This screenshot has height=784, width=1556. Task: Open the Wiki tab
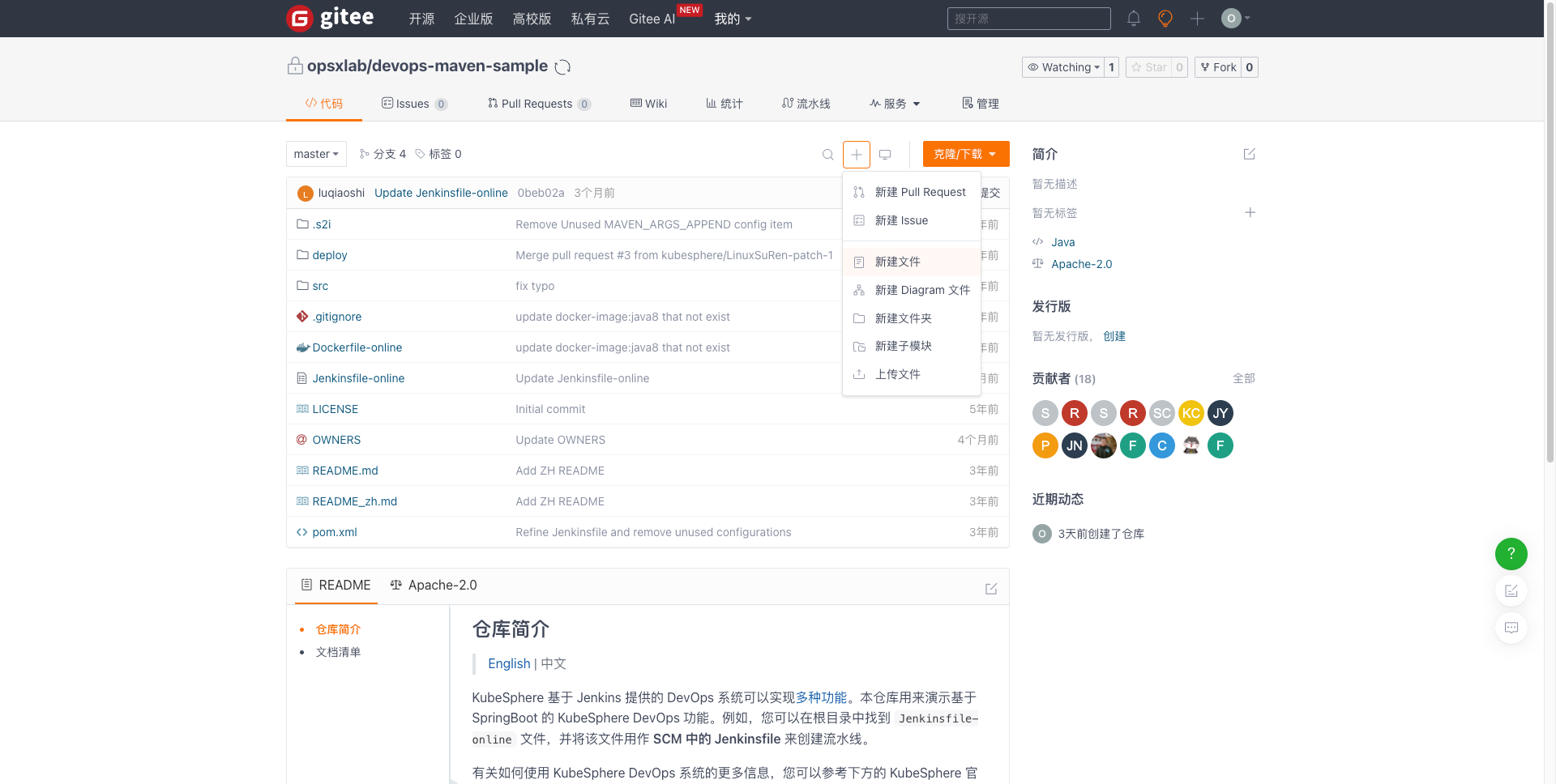(x=648, y=104)
